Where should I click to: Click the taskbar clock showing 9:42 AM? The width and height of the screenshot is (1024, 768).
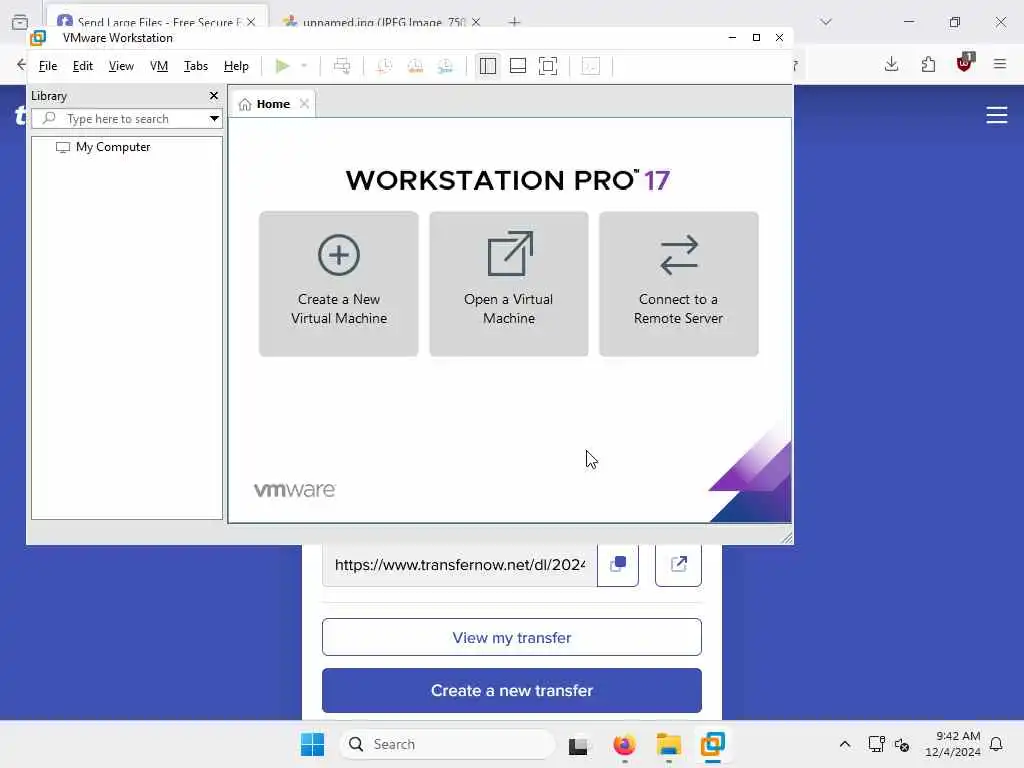point(953,744)
